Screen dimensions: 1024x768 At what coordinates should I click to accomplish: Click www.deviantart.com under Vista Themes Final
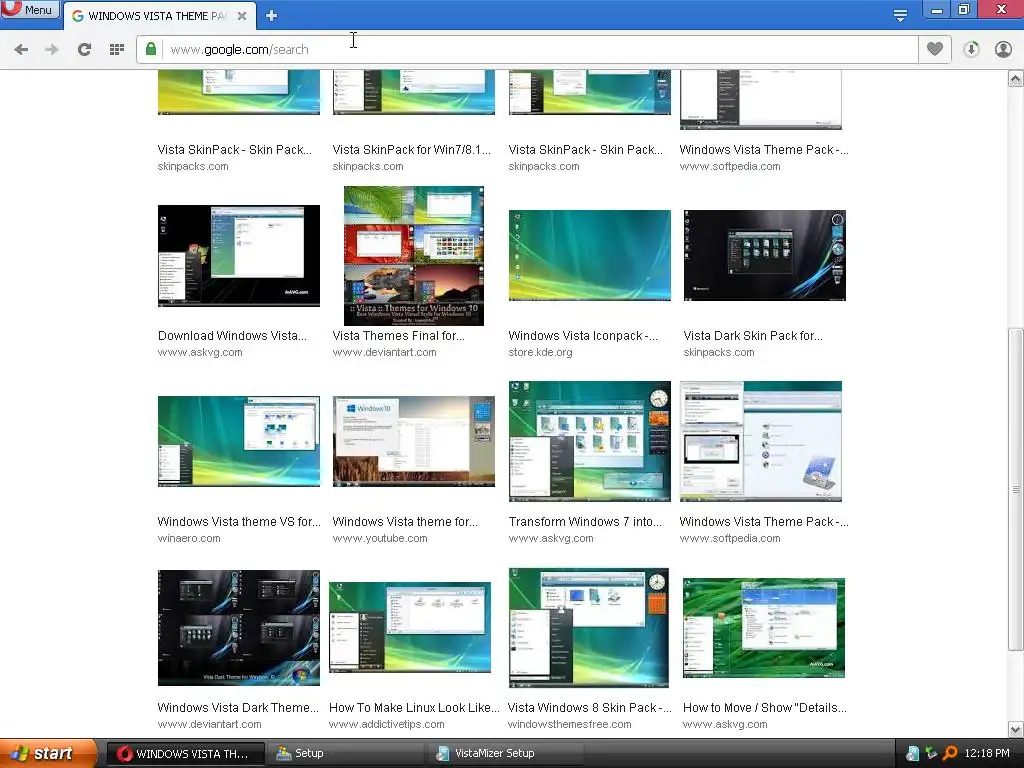[x=384, y=353]
